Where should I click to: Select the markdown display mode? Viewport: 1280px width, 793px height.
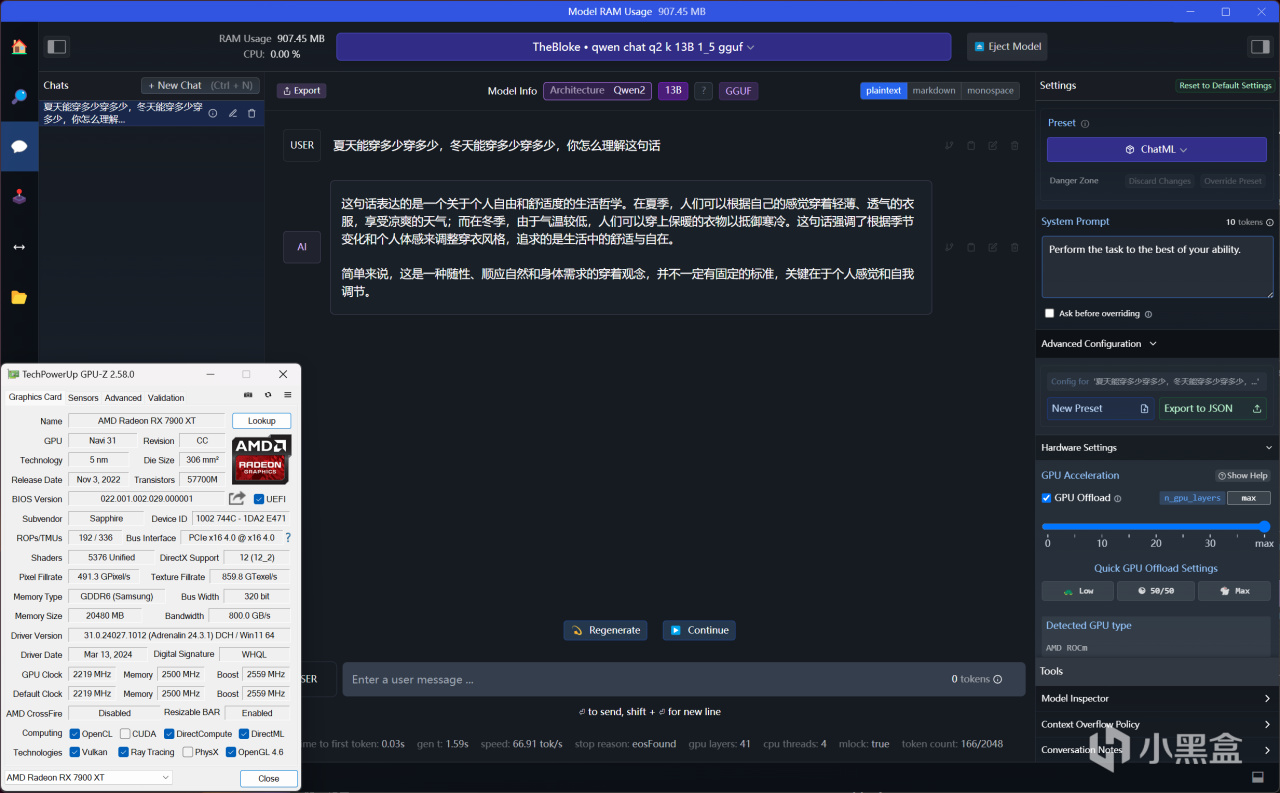point(934,91)
